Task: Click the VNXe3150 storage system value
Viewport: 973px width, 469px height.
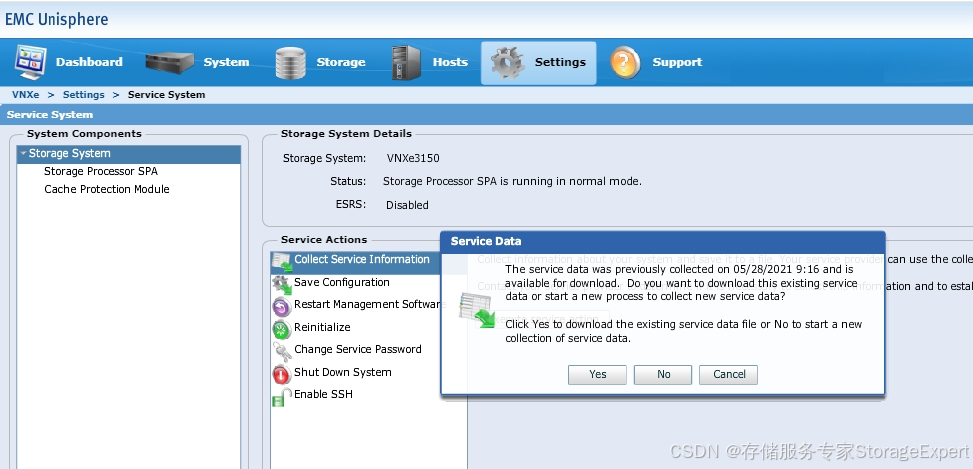Action: pyautogui.click(x=413, y=158)
